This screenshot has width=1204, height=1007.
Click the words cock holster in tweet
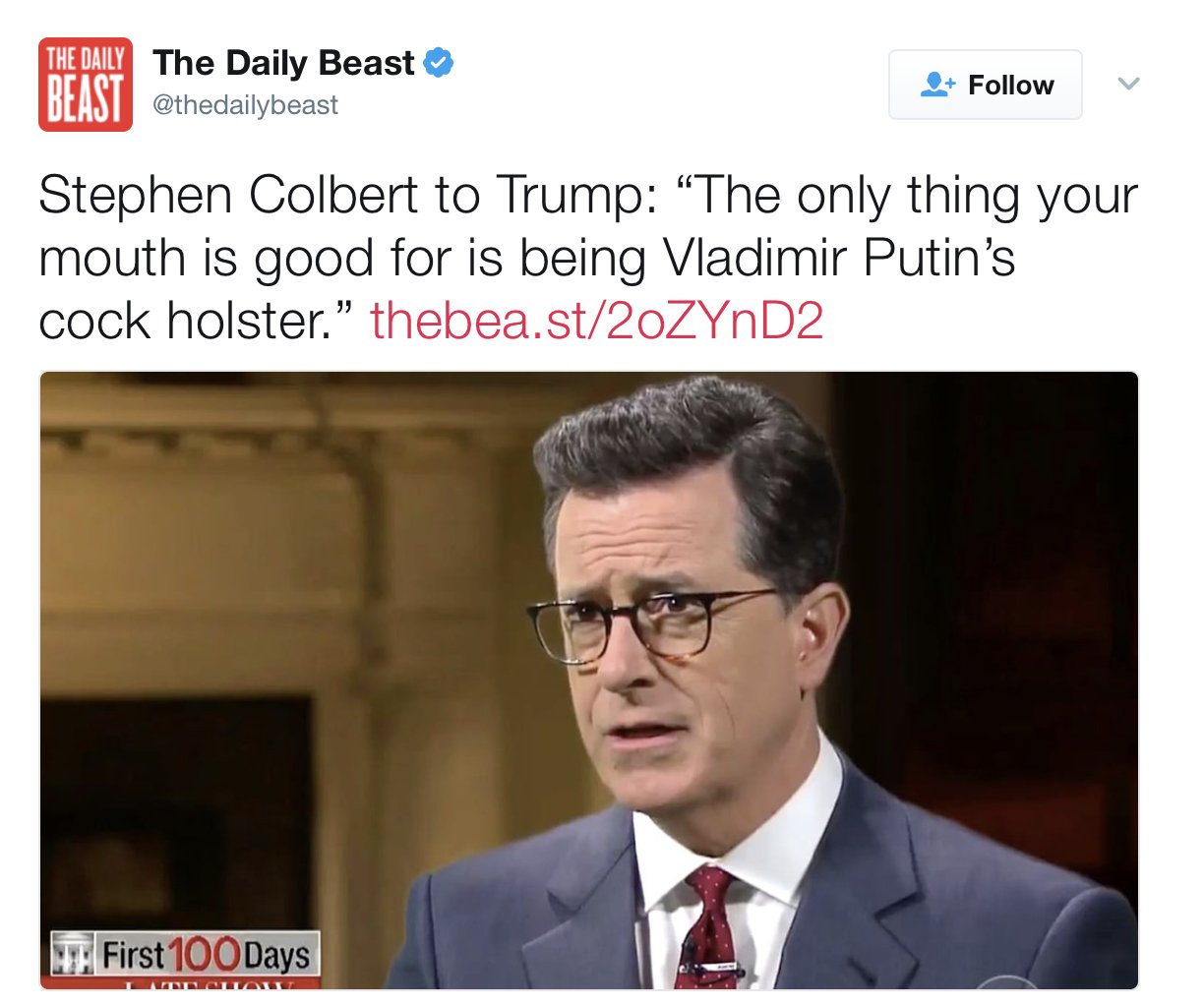183,321
